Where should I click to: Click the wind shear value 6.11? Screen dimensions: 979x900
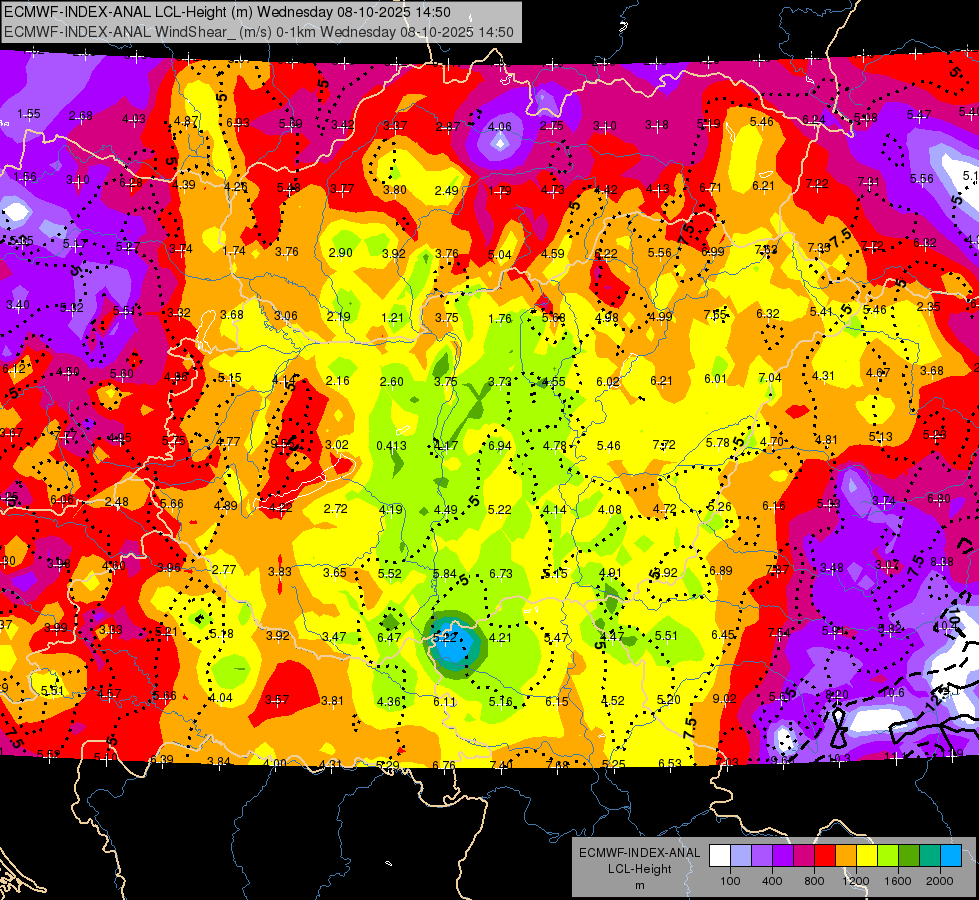[x=445, y=702]
